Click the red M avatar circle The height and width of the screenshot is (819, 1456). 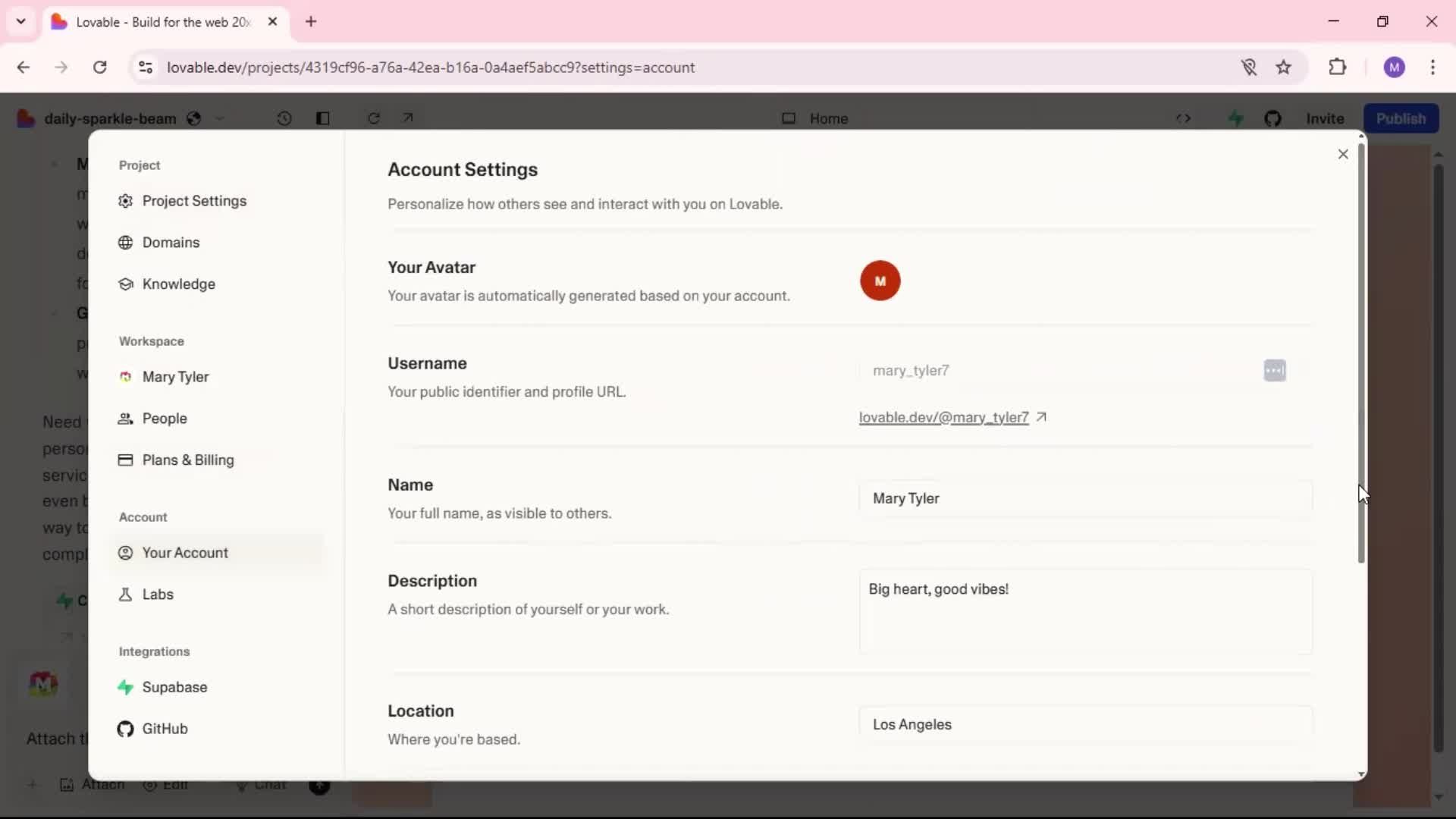[880, 281]
